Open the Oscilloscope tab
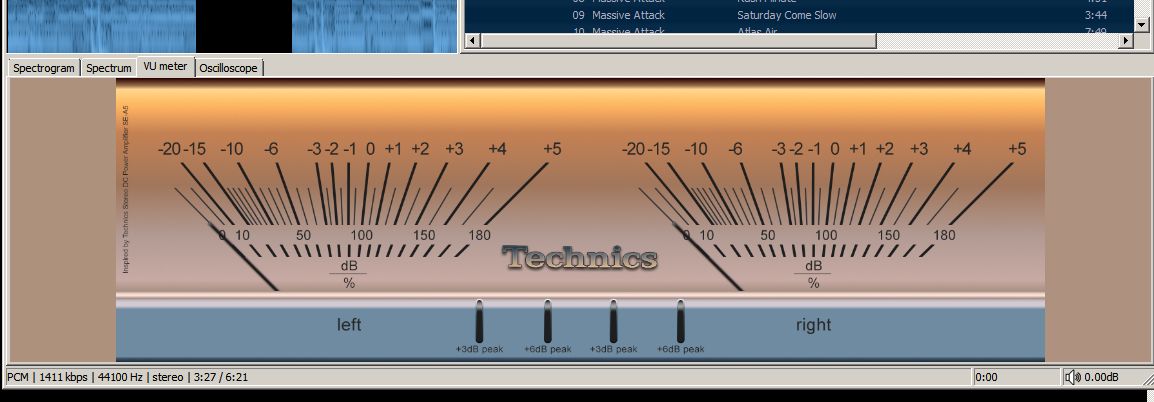The height and width of the screenshot is (402, 1154). (228, 68)
